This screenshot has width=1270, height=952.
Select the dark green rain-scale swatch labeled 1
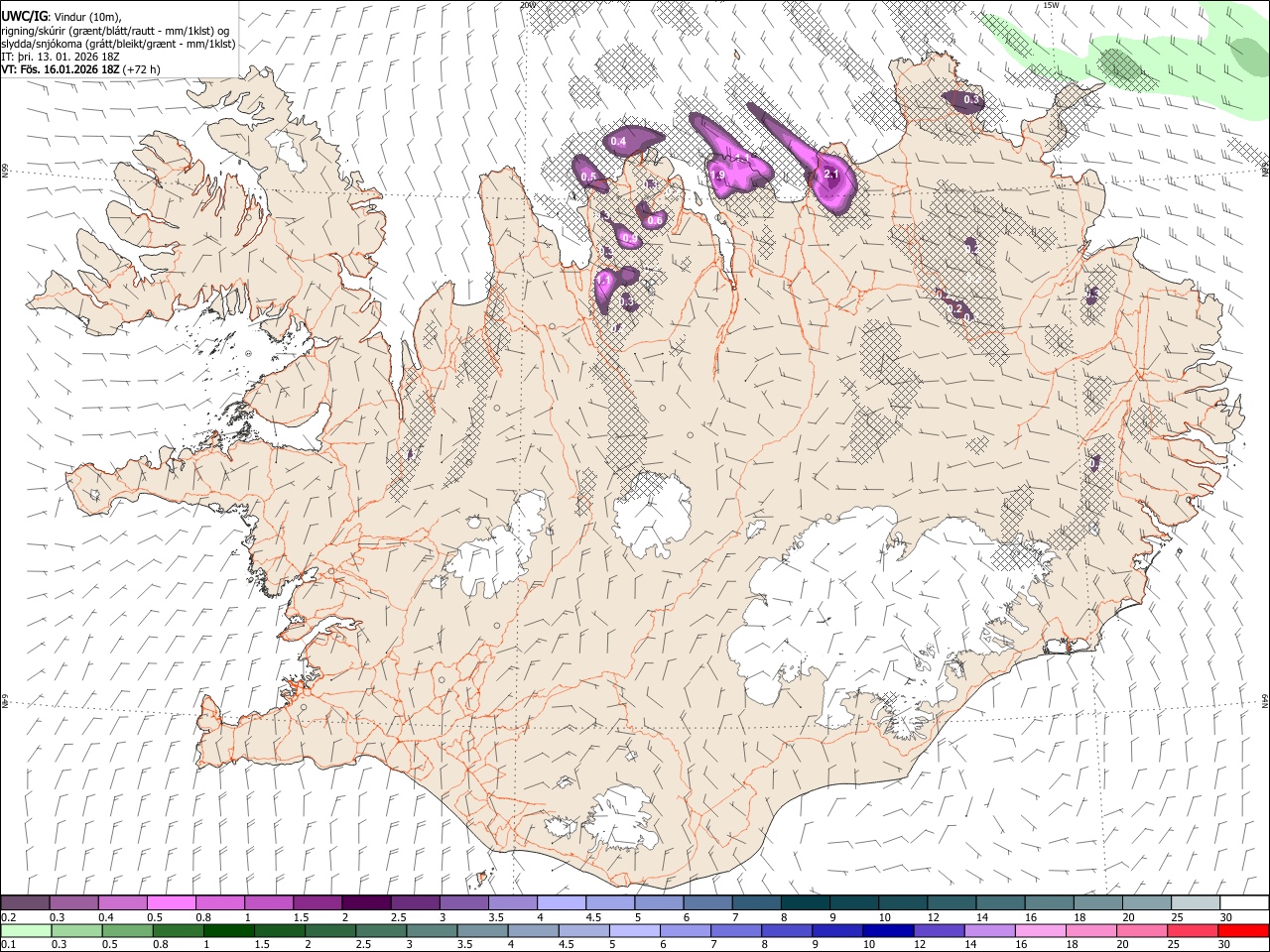pyautogui.click(x=228, y=931)
